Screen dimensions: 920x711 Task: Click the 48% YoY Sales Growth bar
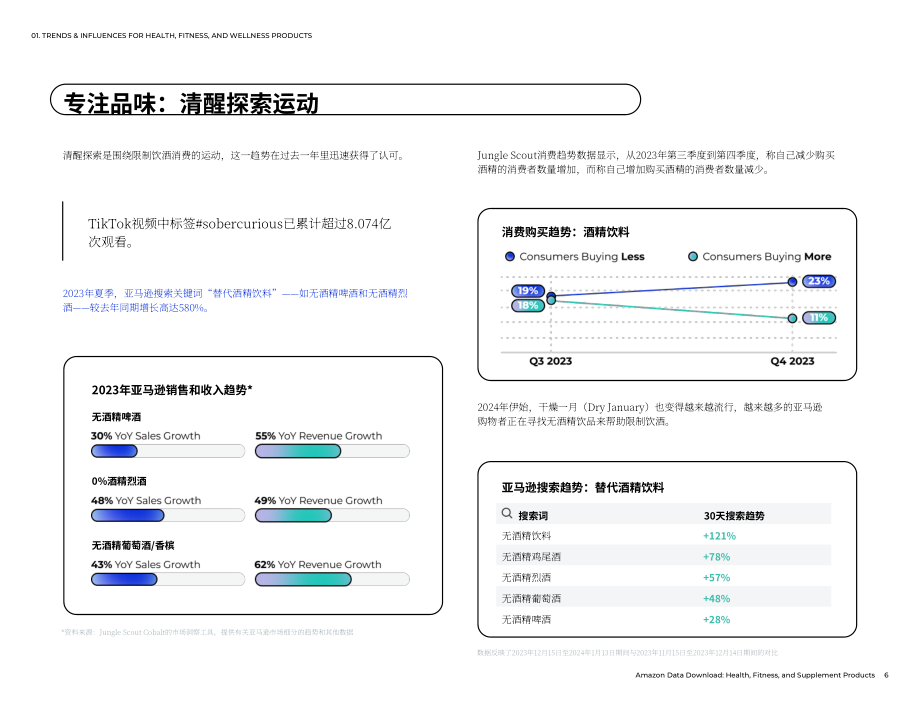[168, 516]
